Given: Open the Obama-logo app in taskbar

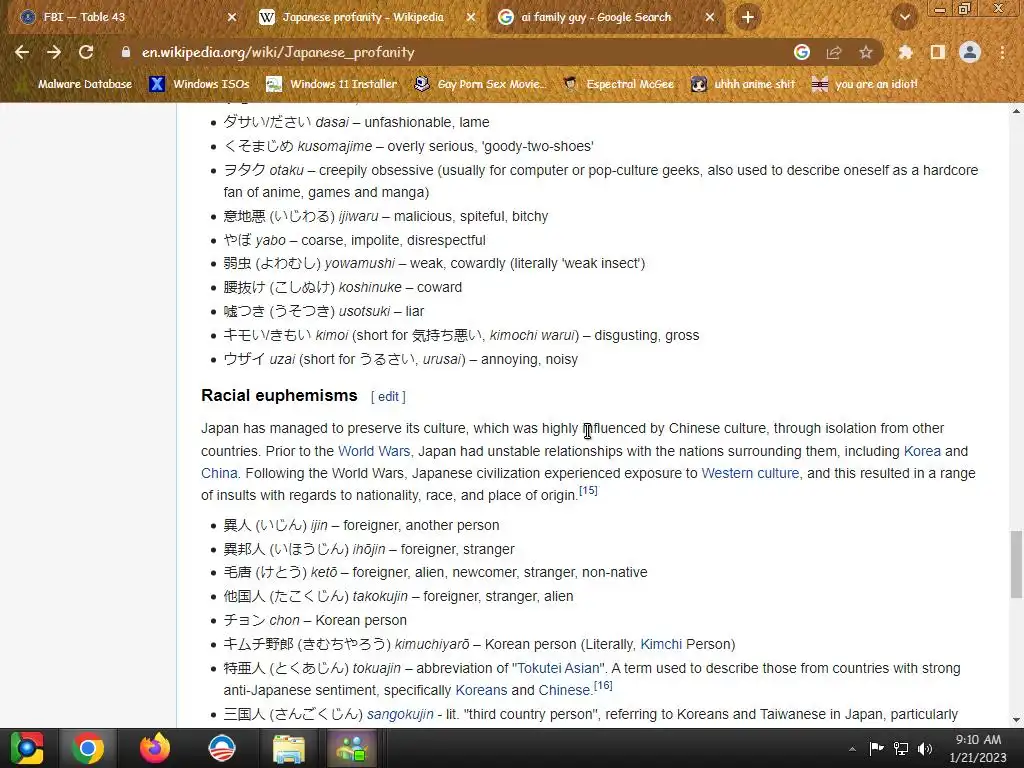Looking at the screenshot, I should (x=222, y=748).
